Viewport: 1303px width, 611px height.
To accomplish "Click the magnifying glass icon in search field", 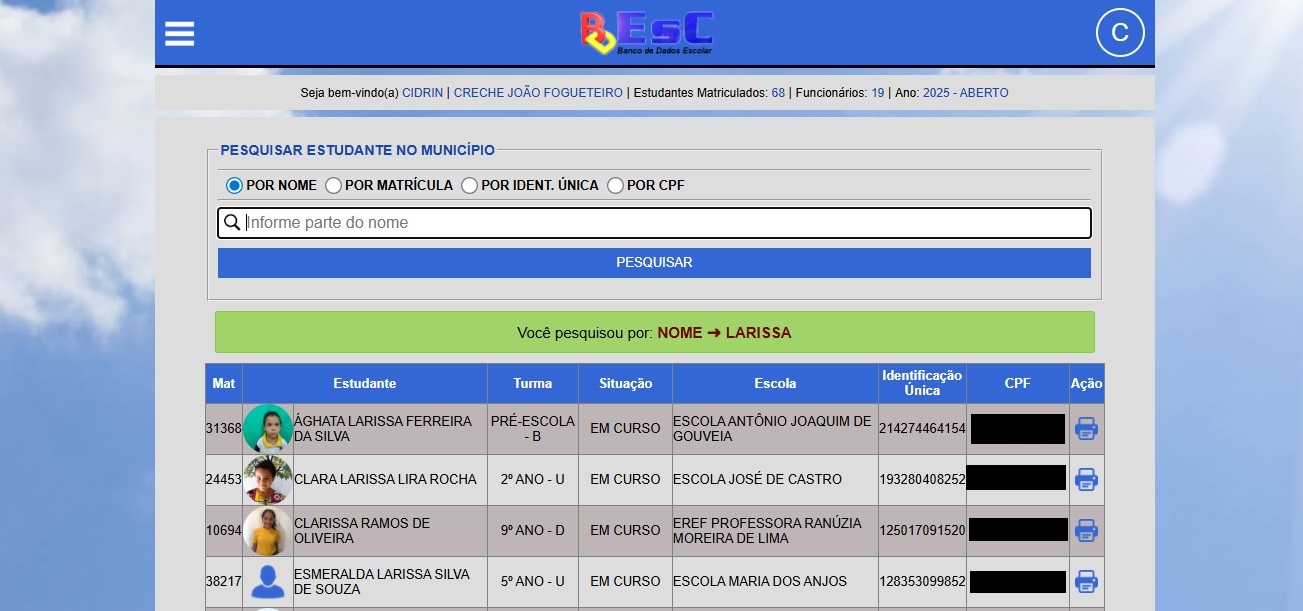I will [x=232, y=223].
